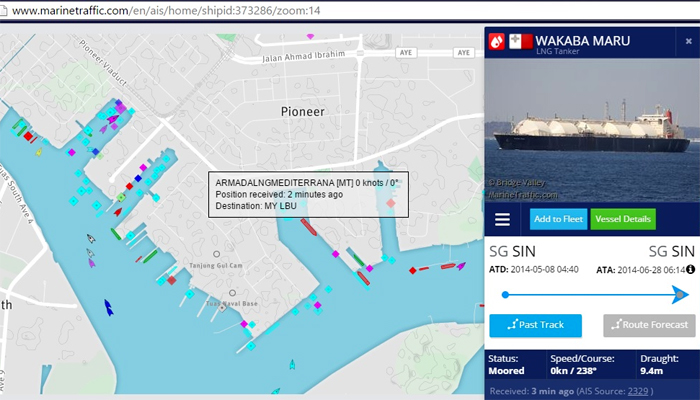Click the arrival port 'SG SIN' above ATA
This screenshot has width=700, height=400.
672,252
